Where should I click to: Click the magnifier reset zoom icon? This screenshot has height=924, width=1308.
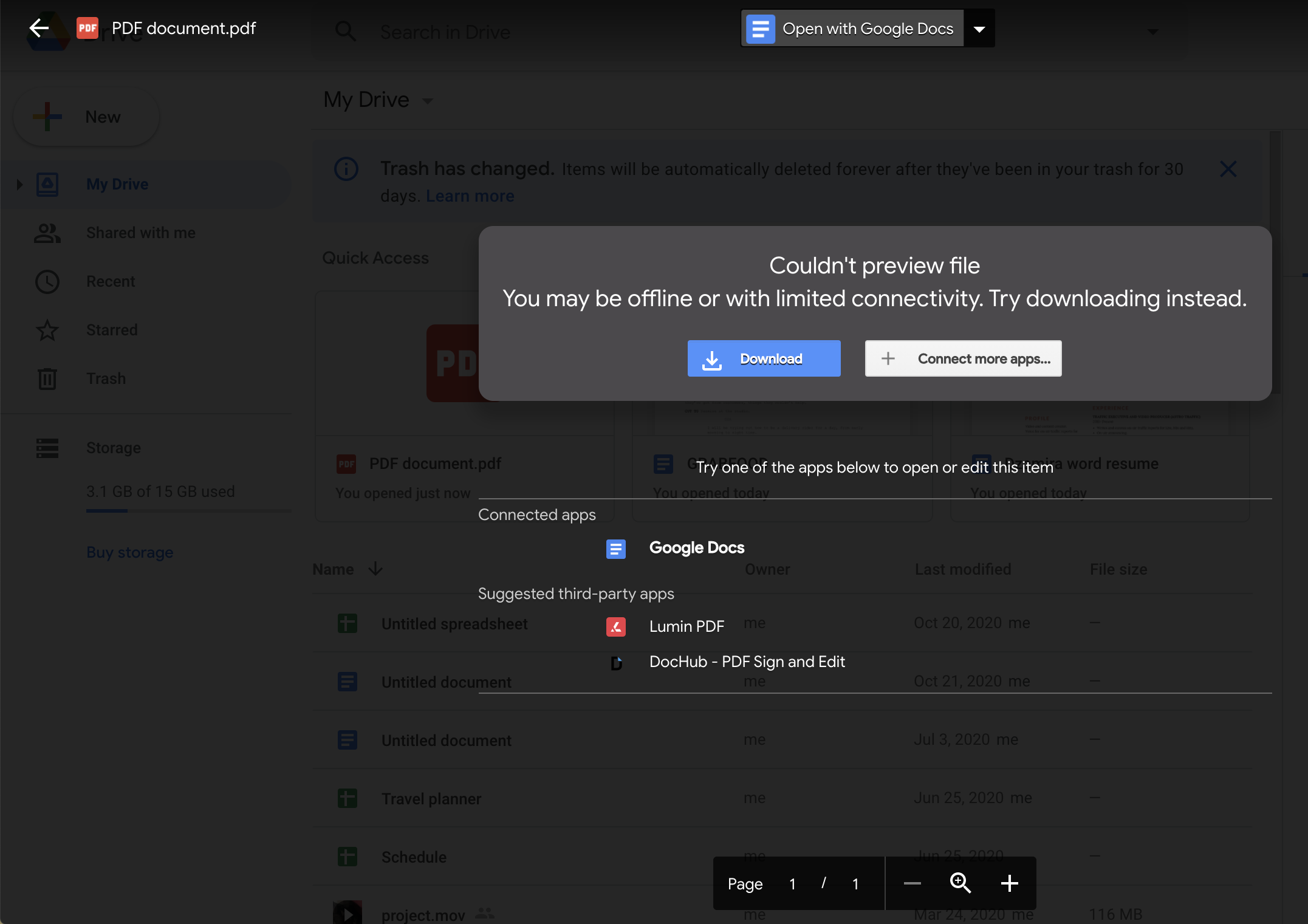960,883
